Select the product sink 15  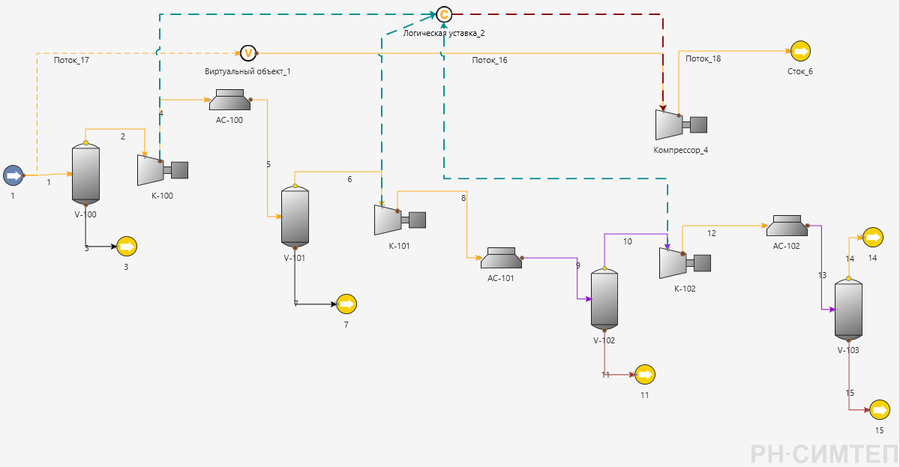tap(879, 410)
